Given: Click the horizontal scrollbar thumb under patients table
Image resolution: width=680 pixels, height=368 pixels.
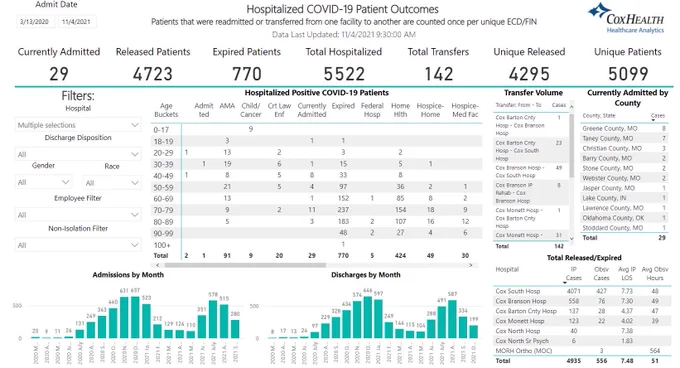Looking at the screenshot, I should [245, 265].
